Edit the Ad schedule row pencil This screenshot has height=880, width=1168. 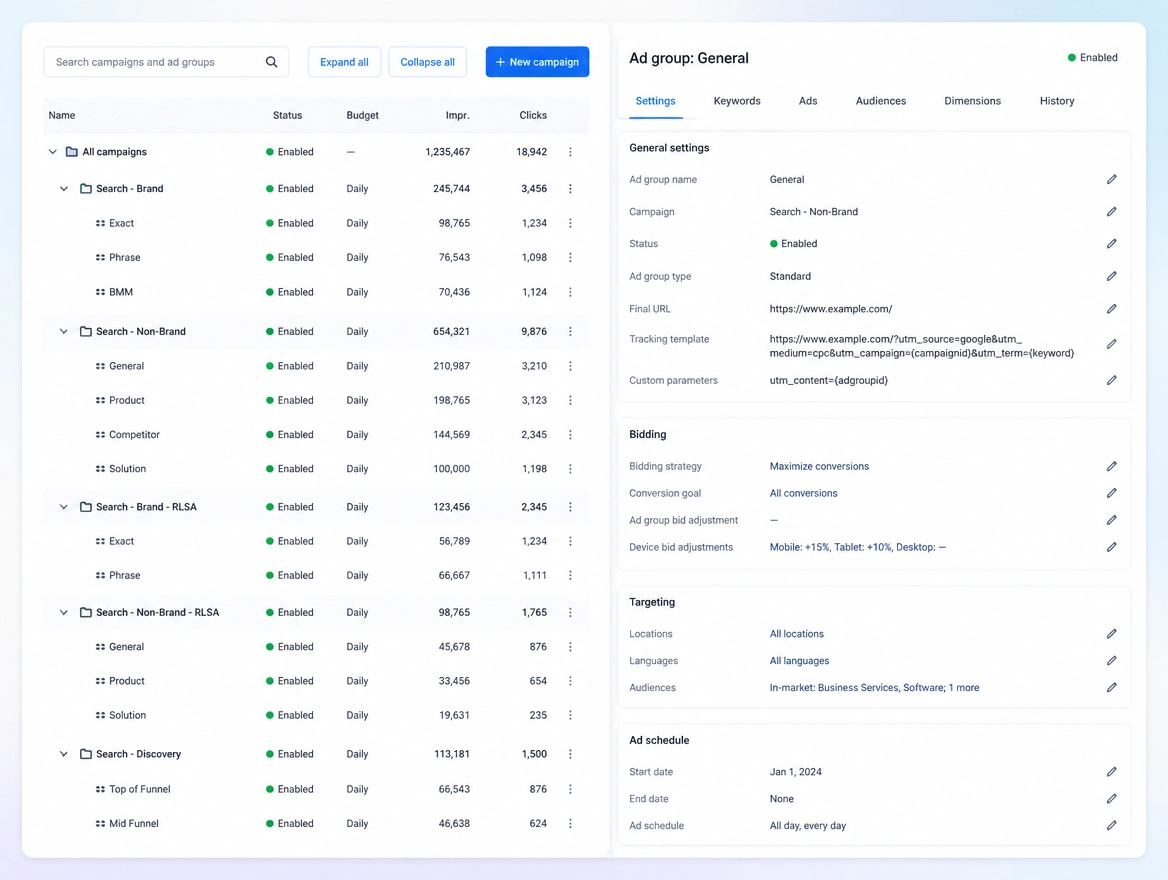(x=1111, y=826)
